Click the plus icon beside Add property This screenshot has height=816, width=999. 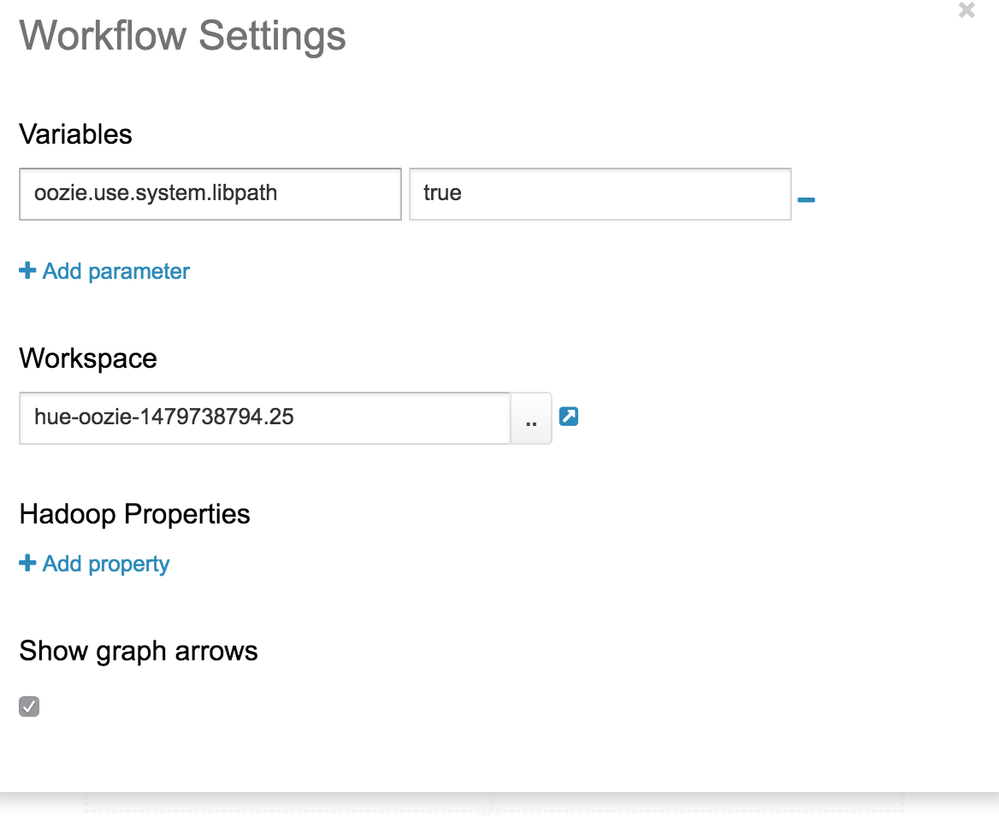tap(28, 564)
